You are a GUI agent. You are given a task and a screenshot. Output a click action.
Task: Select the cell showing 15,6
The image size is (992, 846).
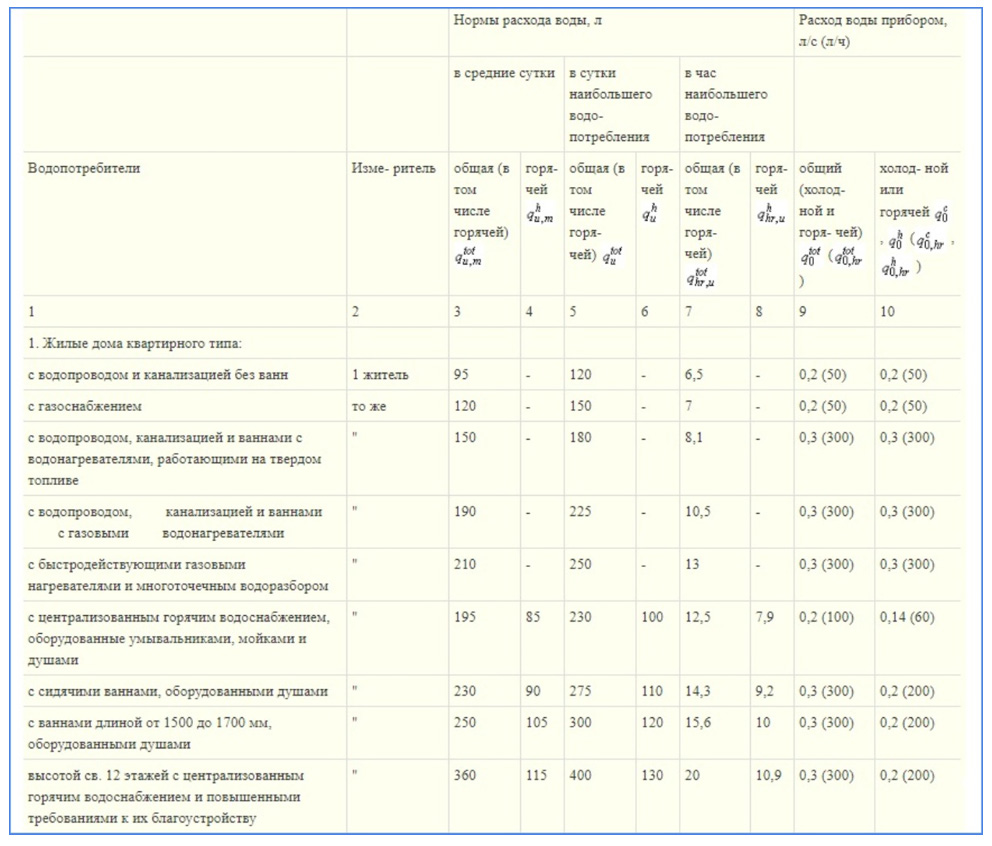coord(699,723)
